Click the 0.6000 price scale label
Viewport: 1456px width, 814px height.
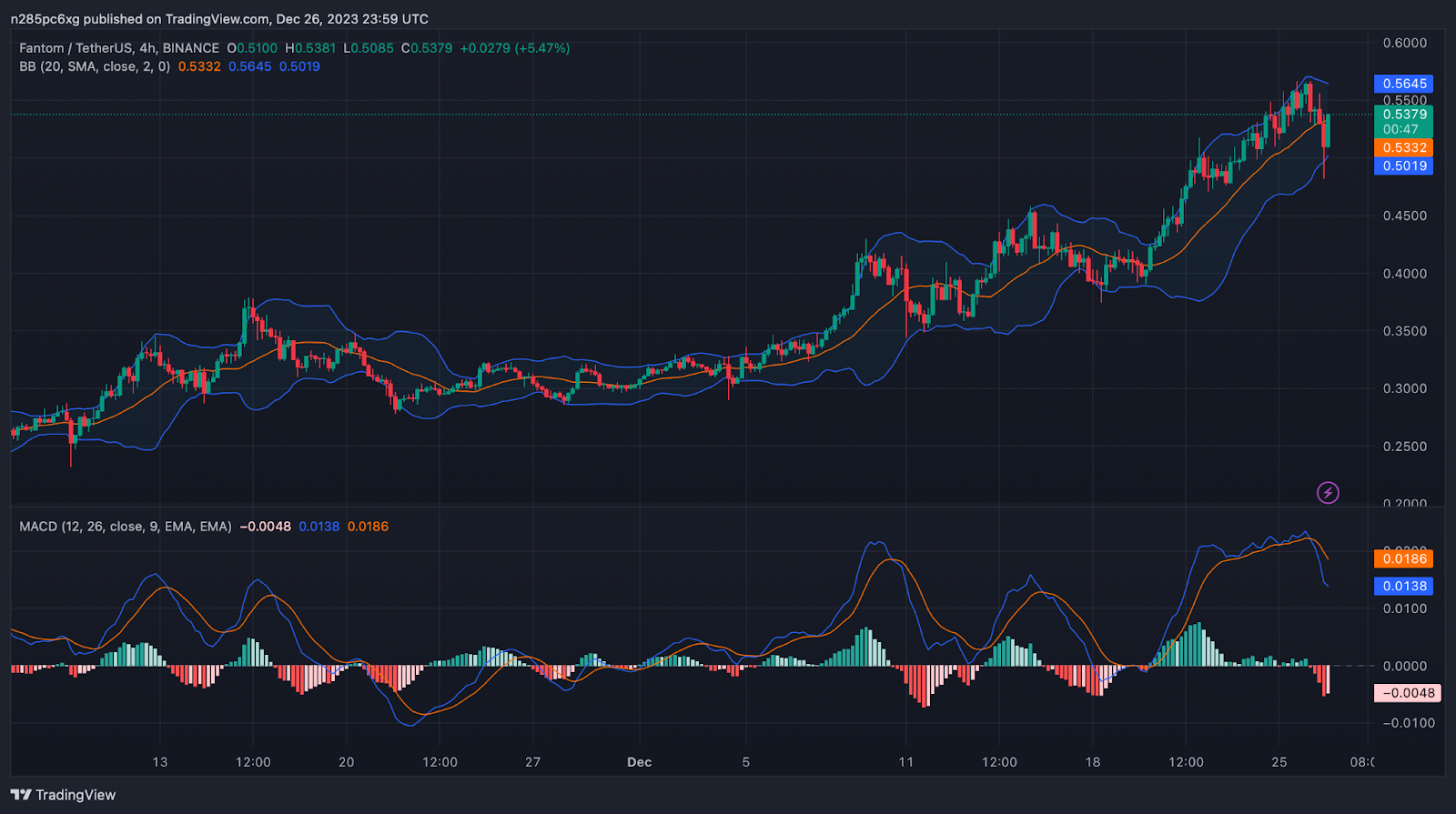pos(1405,43)
